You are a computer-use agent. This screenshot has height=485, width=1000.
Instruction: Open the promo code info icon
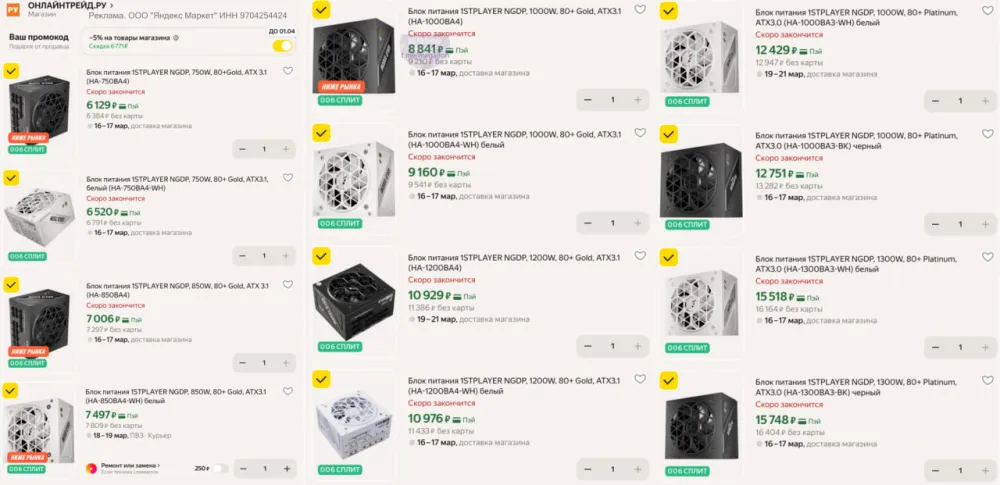pos(176,37)
